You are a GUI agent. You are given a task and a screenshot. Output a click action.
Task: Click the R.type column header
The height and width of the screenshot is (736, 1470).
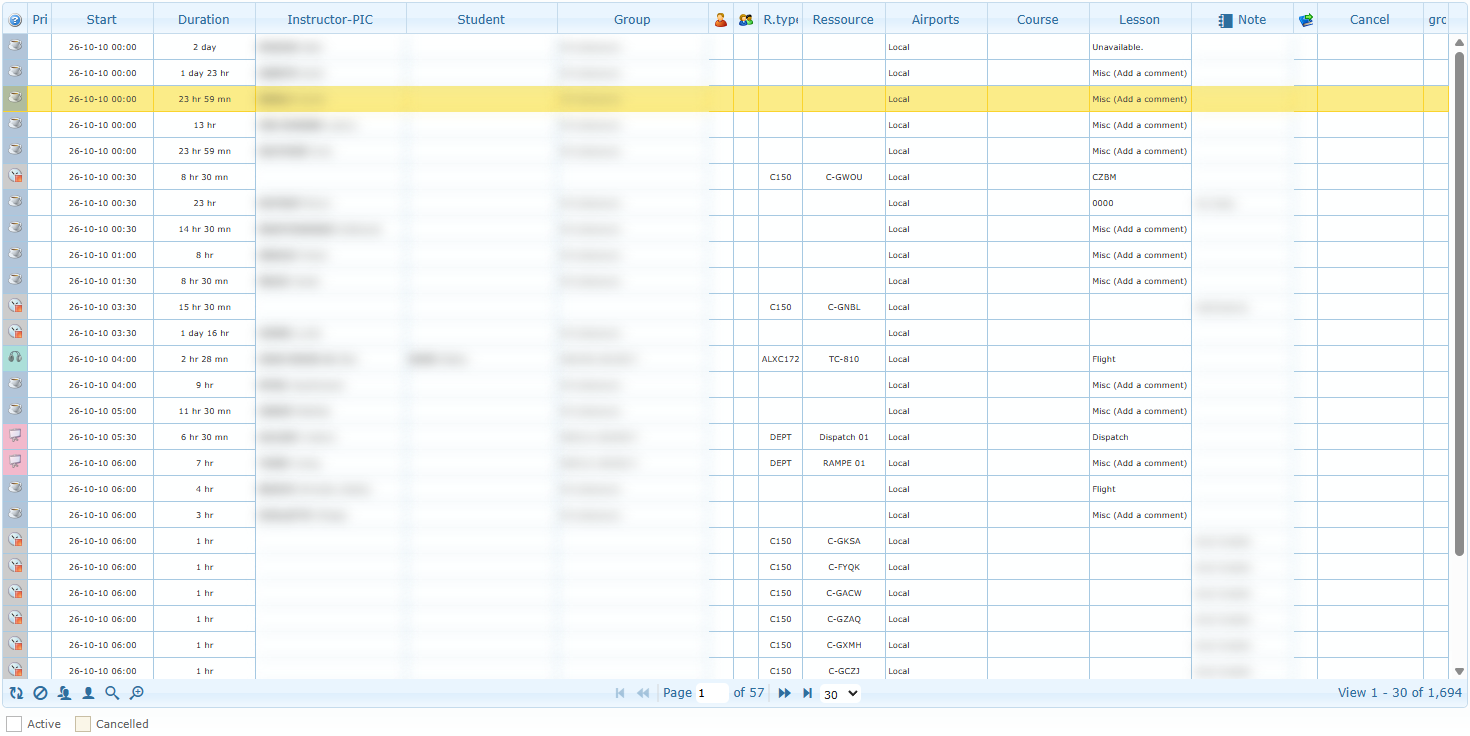[x=780, y=19]
